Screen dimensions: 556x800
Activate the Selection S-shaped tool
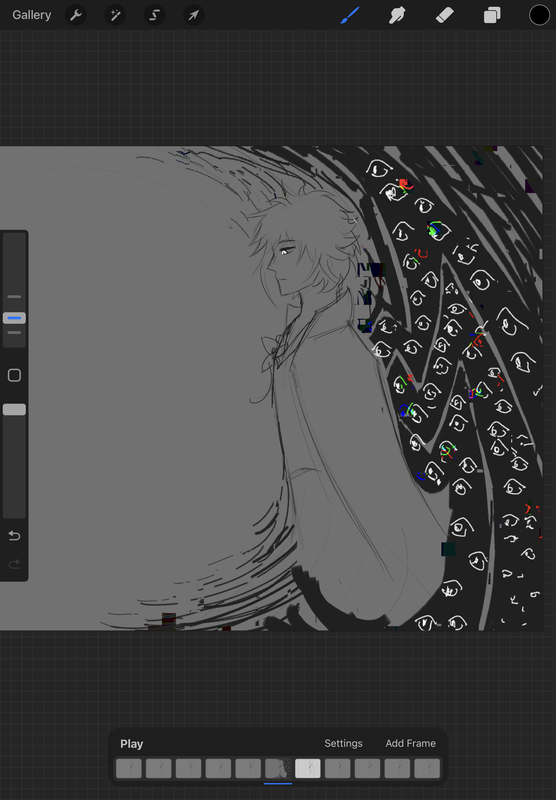pos(155,15)
